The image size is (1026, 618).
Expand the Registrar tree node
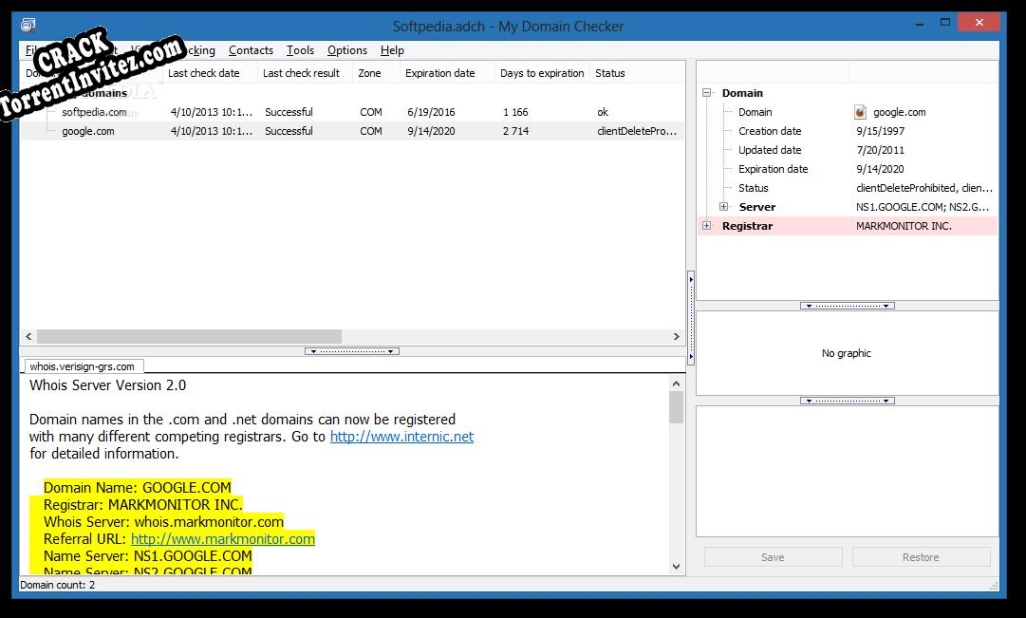click(706, 226)
